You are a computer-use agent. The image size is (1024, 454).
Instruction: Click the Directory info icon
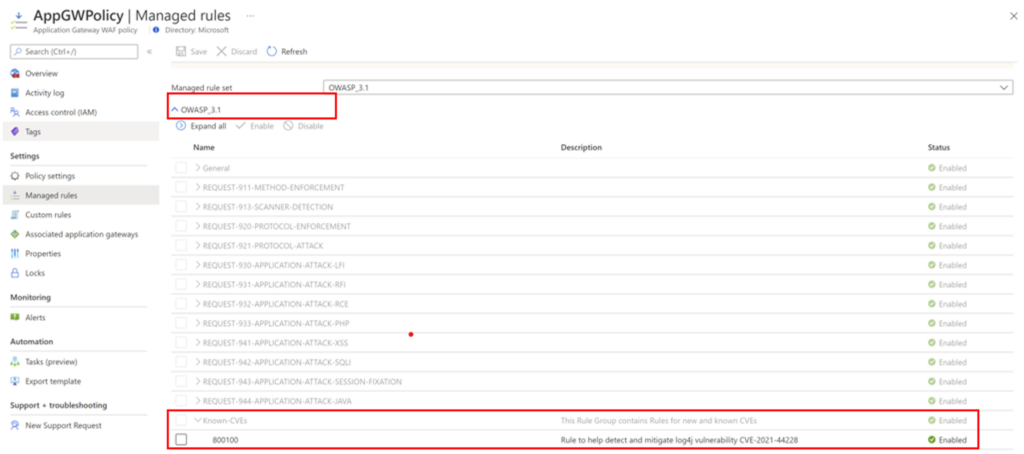coord(155,30)
